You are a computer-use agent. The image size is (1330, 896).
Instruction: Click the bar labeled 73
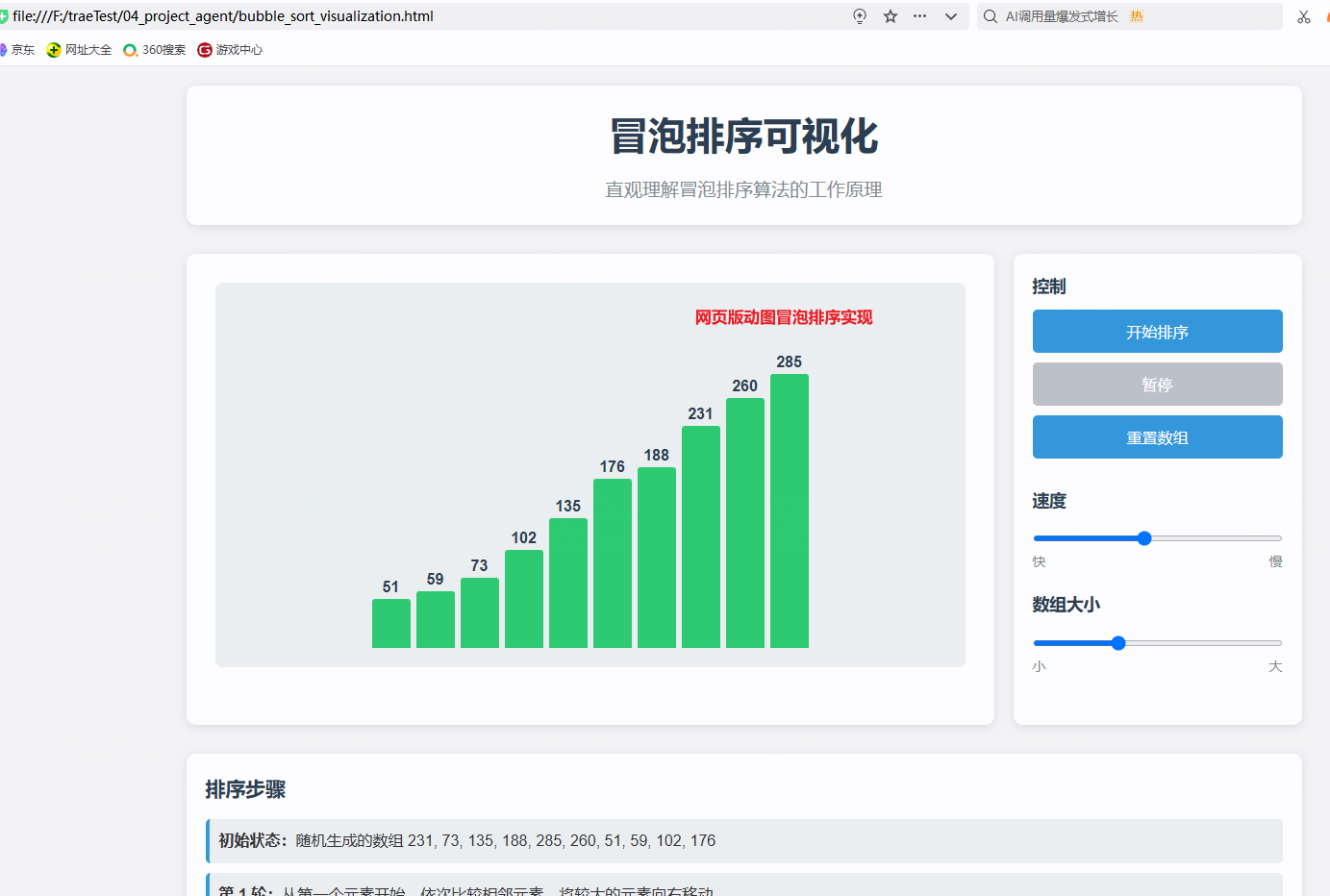point(480,612)
